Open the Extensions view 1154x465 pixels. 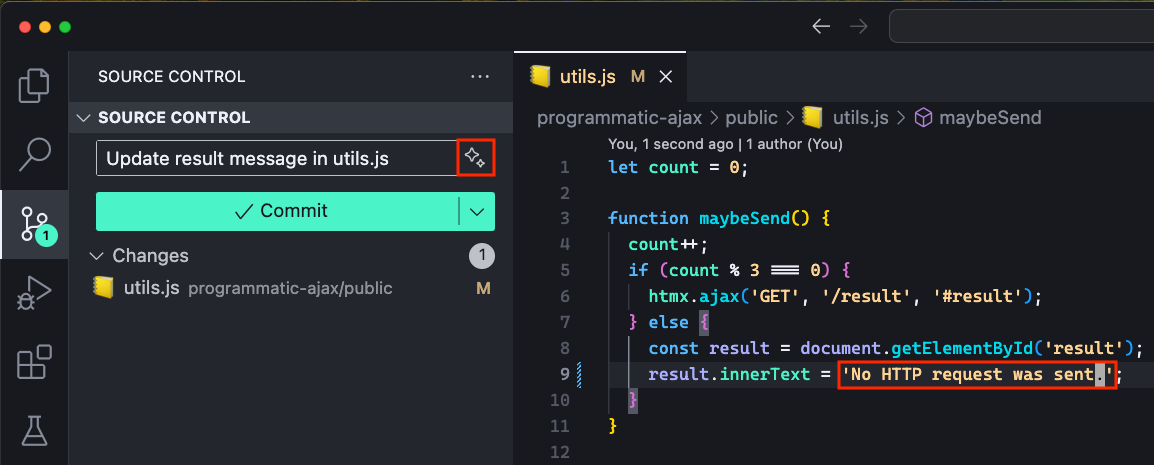[34, 362]
